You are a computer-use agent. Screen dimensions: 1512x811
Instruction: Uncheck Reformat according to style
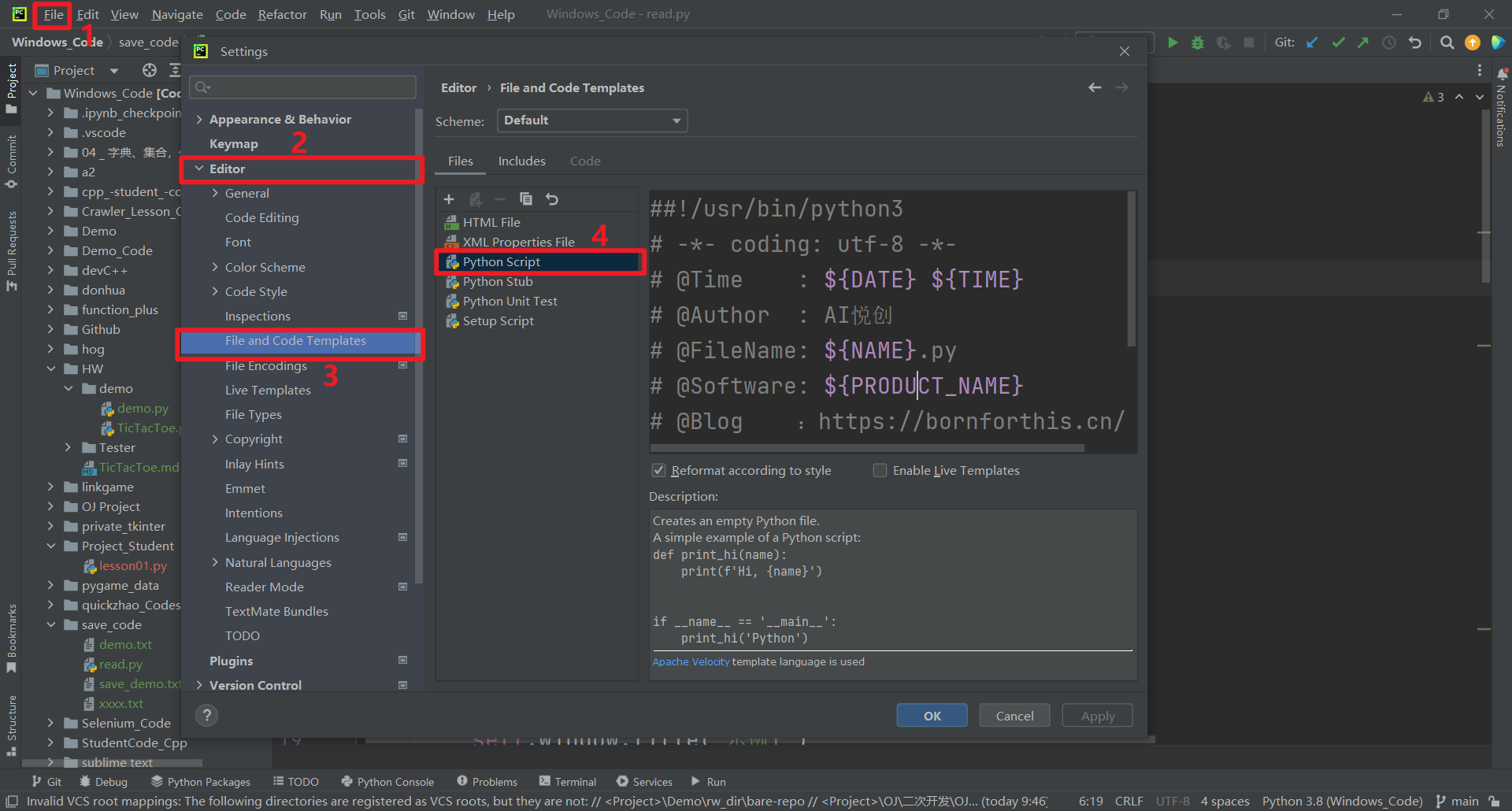[659, 470]
